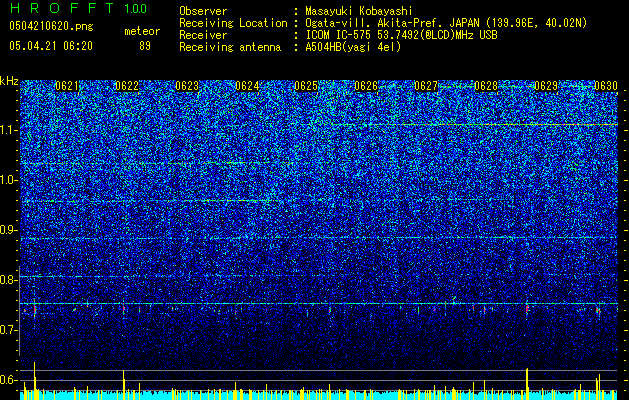Click the Observer field label

203,11
